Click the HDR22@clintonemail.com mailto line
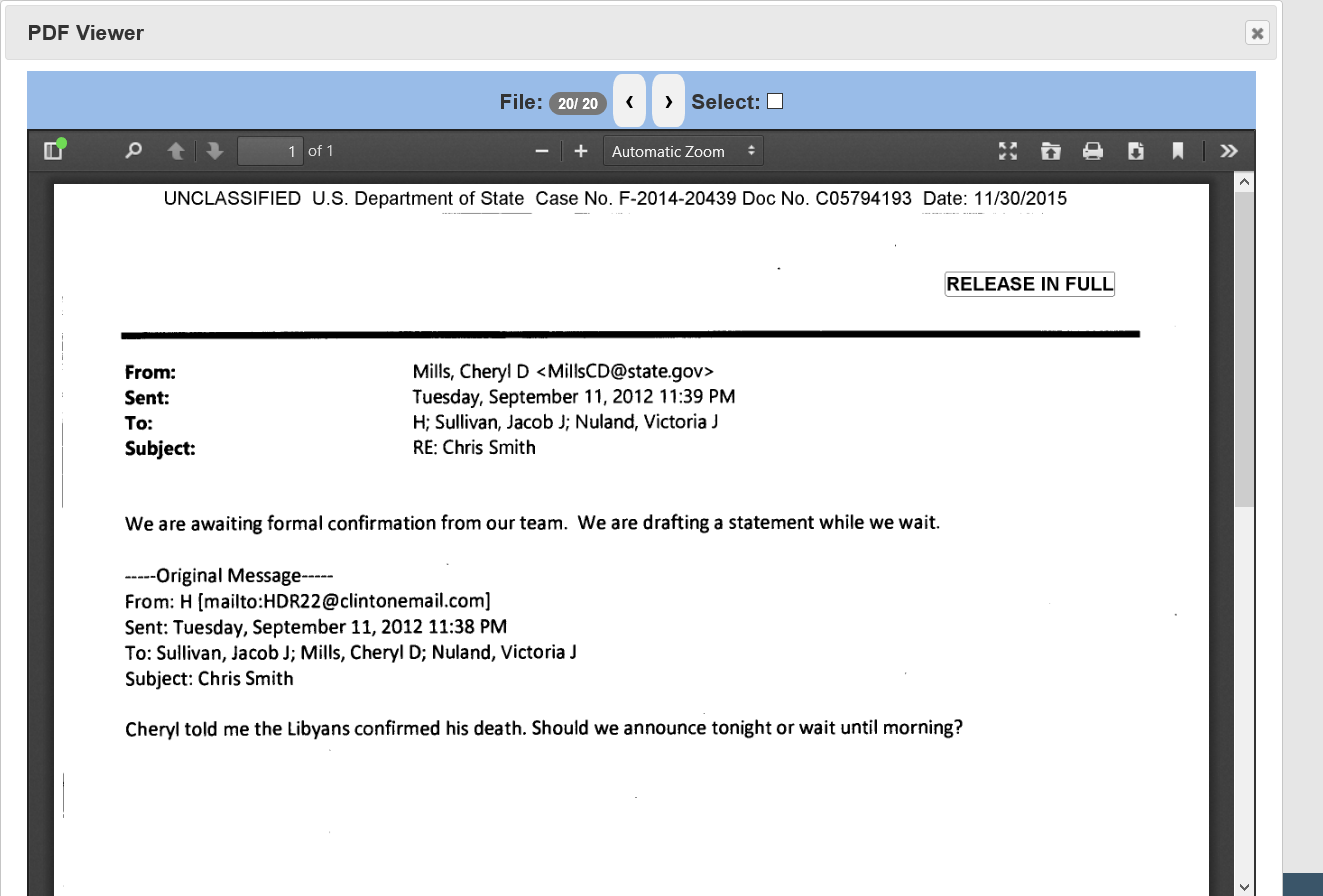This screenshot has width=1323, height=896. (308, 601)
